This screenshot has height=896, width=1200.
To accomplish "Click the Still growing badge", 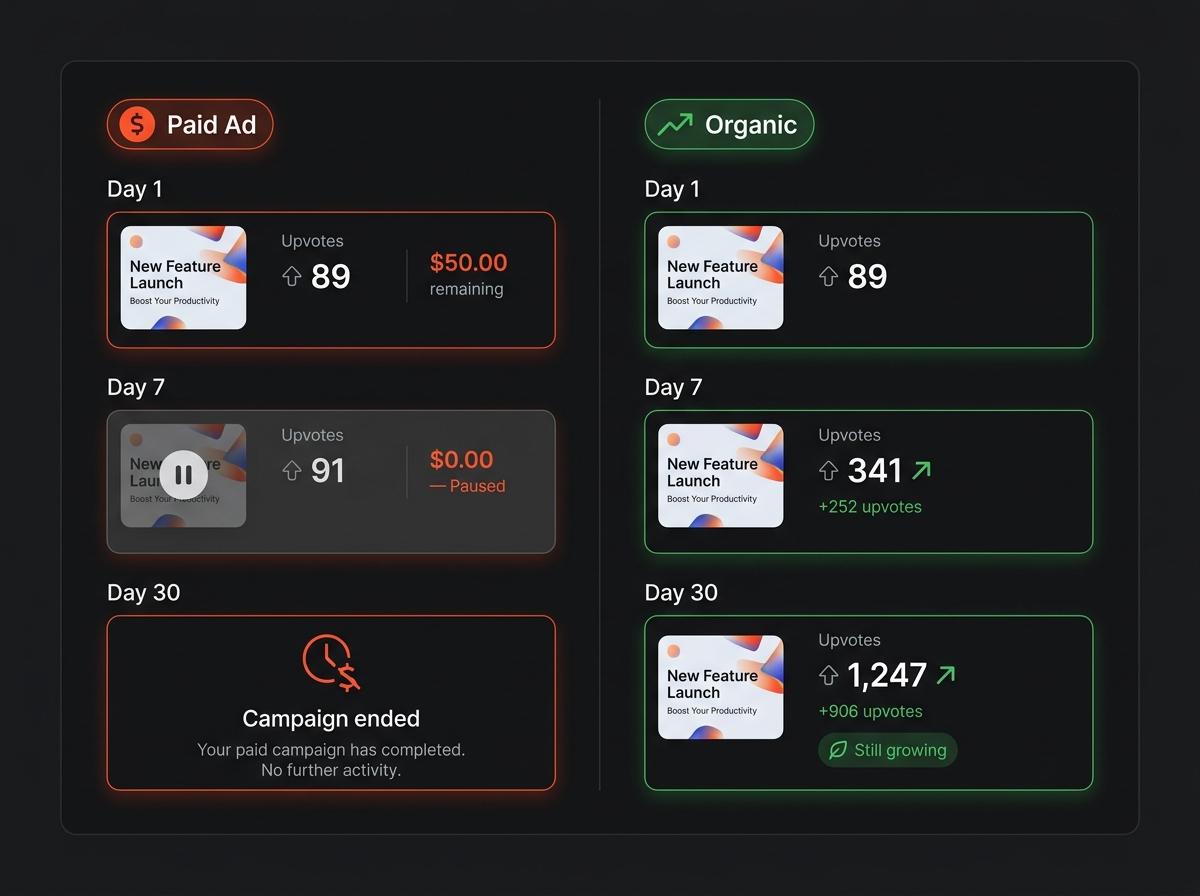I will (x=888, y=750).
